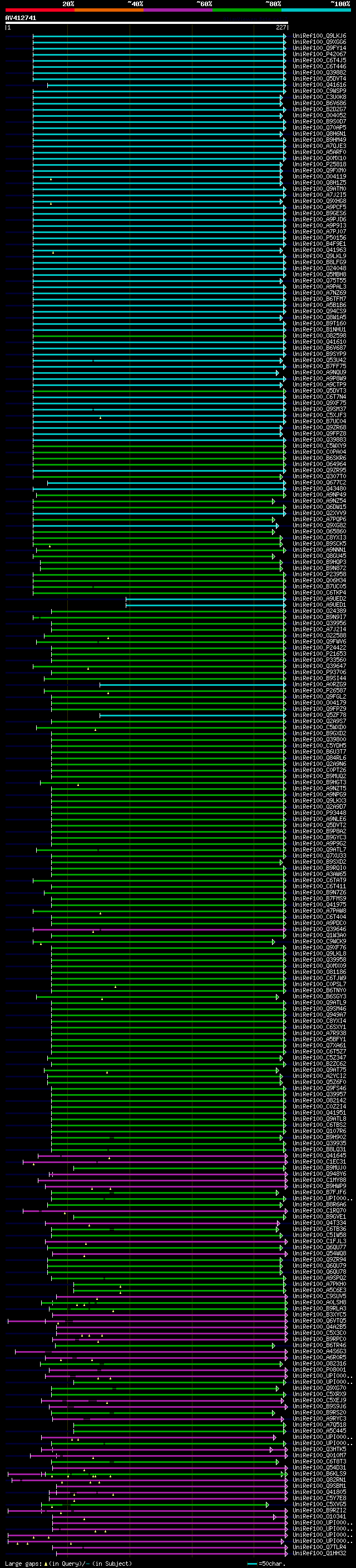
Task: Click the white query sequence ruler bar
Action: (x=147, y=23)
